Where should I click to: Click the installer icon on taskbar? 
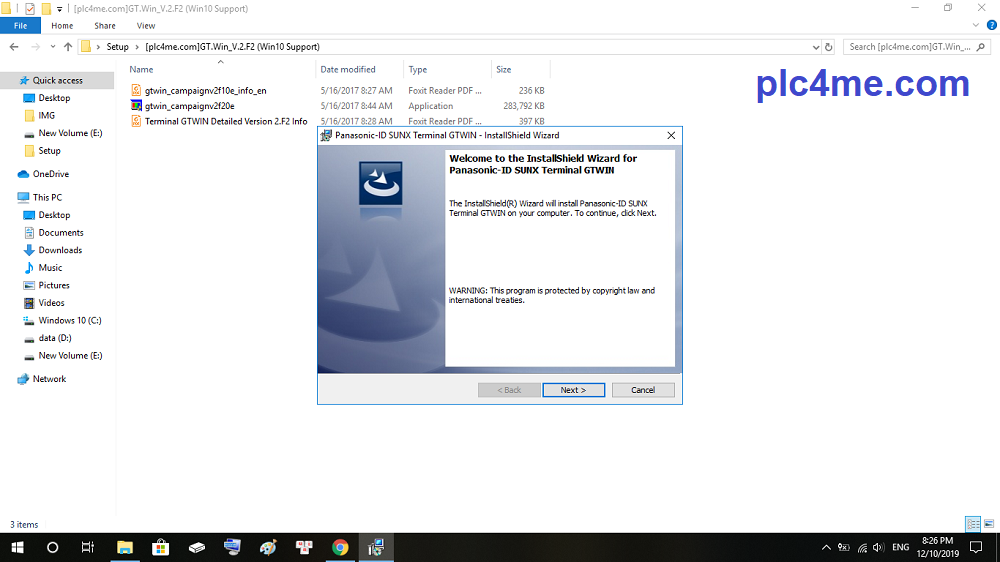pyautogui.click(x=376, y=547)
